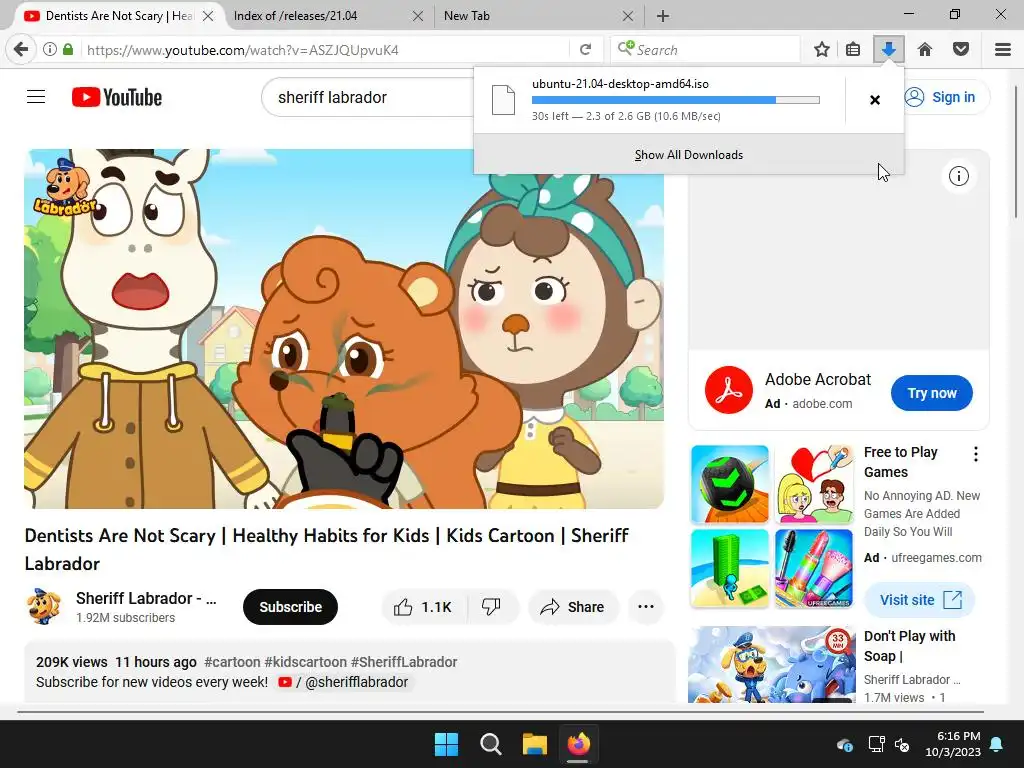Click the #SheriffLabrador hashtag
Viewport: 1024px width, 768px height.
pyautogui.click(x=404, y=662)
